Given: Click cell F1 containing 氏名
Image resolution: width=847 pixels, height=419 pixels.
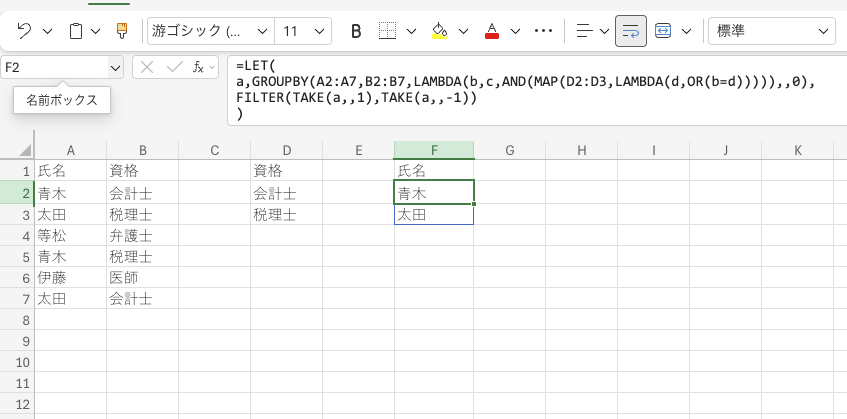Looking at the screenshot, I should [x=434, y=171].
